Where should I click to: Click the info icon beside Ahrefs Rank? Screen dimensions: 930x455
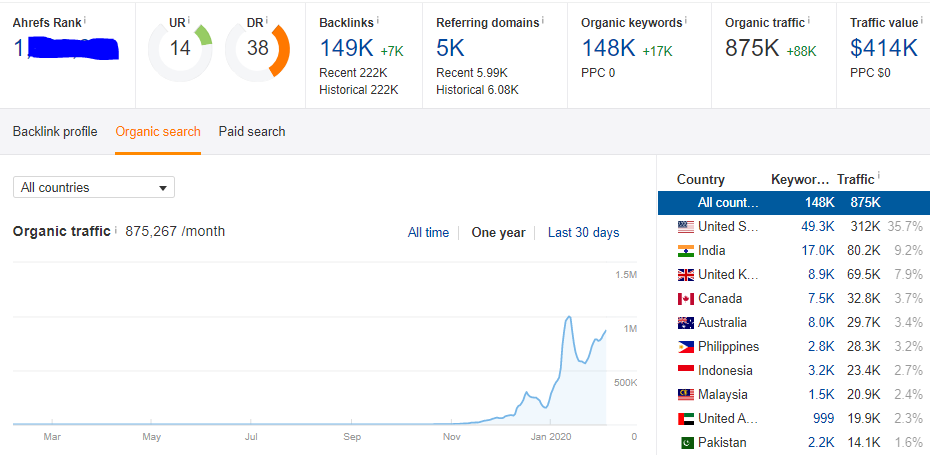tap(85, 20)
